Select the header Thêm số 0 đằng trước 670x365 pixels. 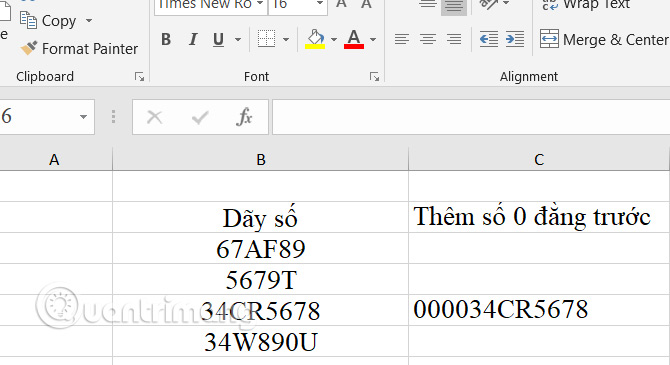539,217
